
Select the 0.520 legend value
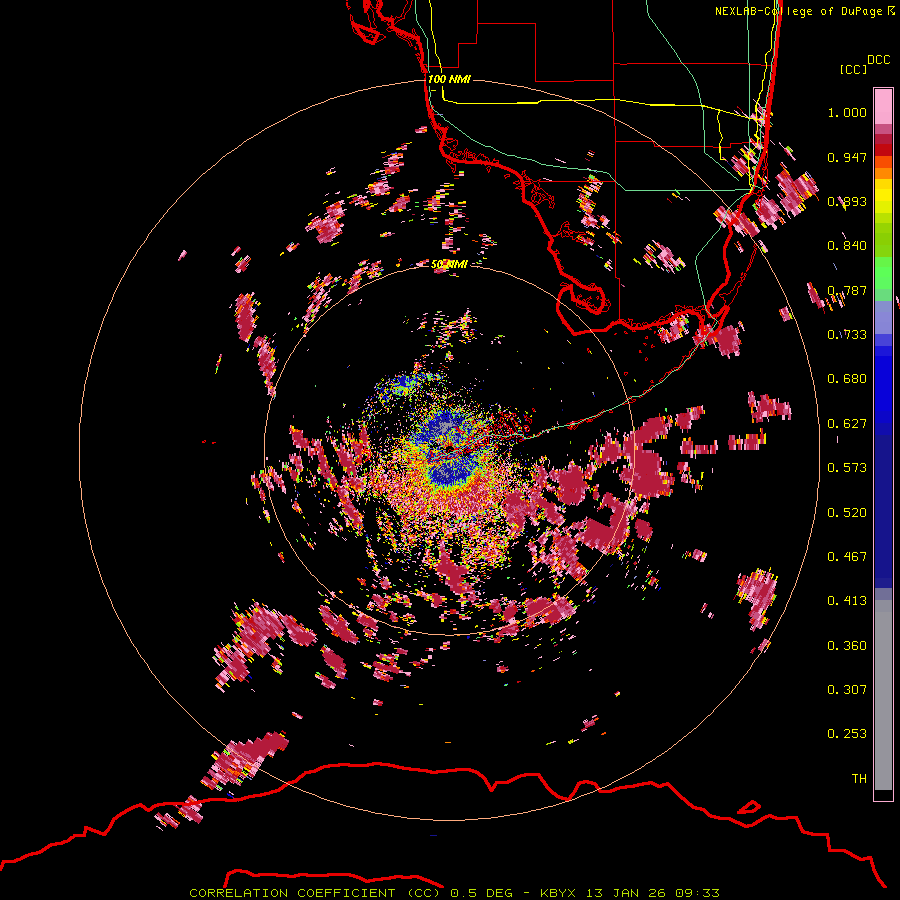point(847,513)
